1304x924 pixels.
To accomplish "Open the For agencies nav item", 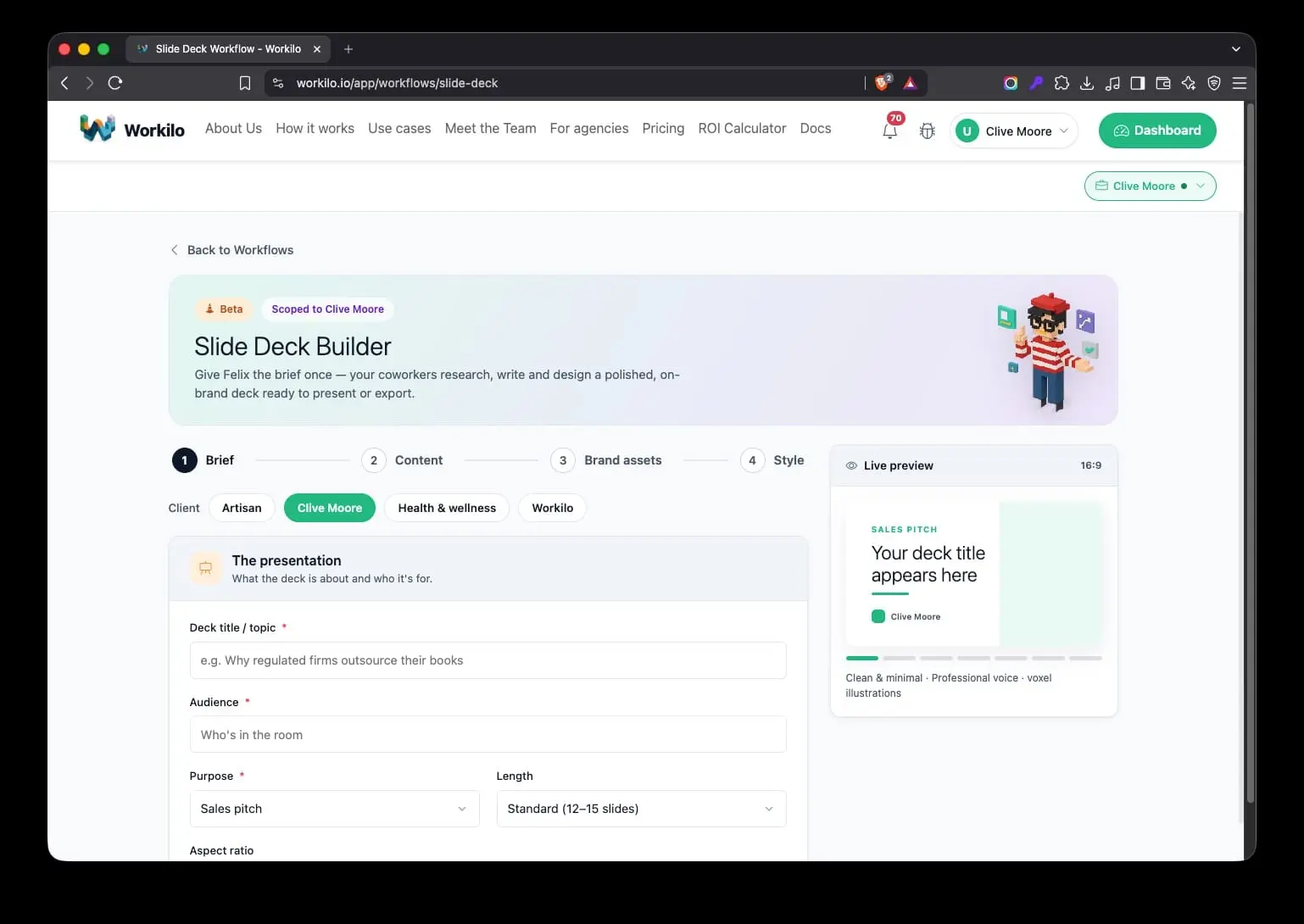I will click(x=589, y=128).
